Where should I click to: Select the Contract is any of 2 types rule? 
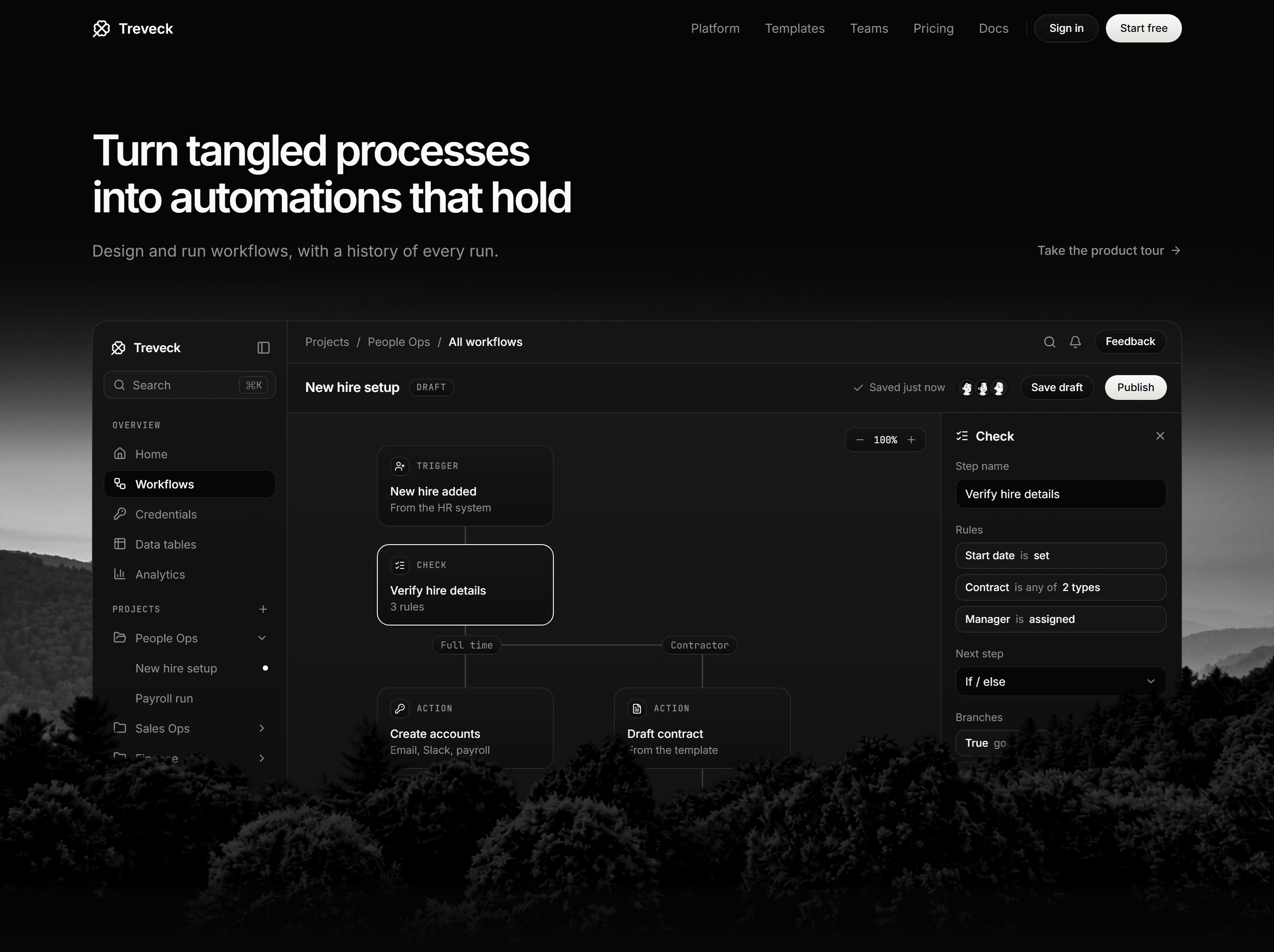coord(1061,587)
